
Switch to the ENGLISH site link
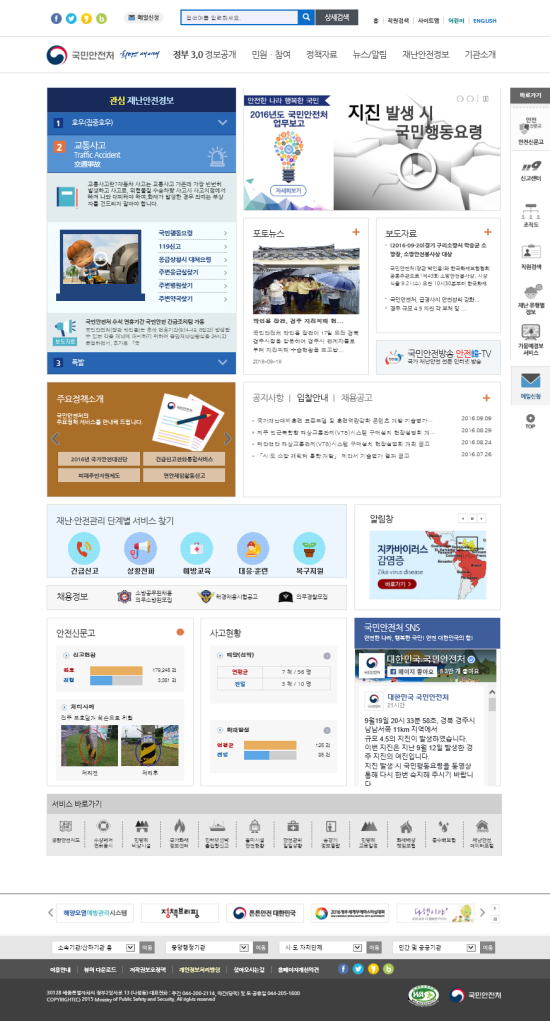point(484,21)
